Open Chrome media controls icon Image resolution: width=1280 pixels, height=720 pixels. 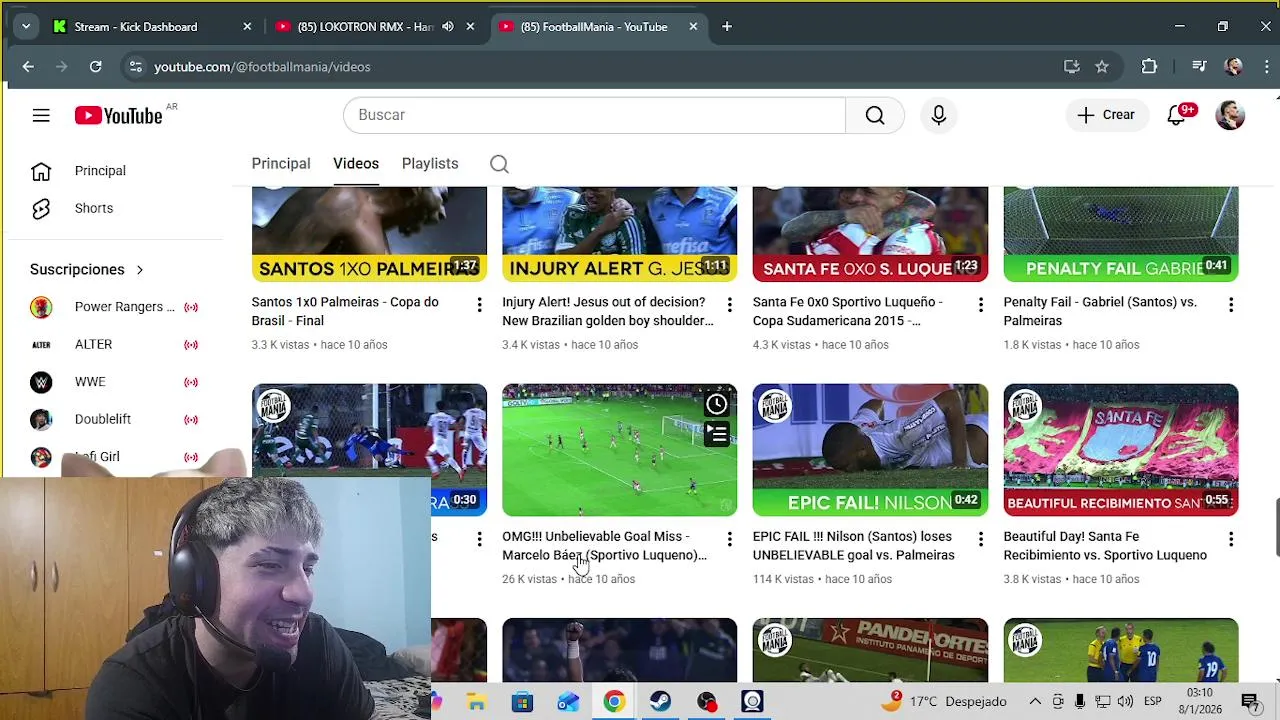pos(1199,67)
